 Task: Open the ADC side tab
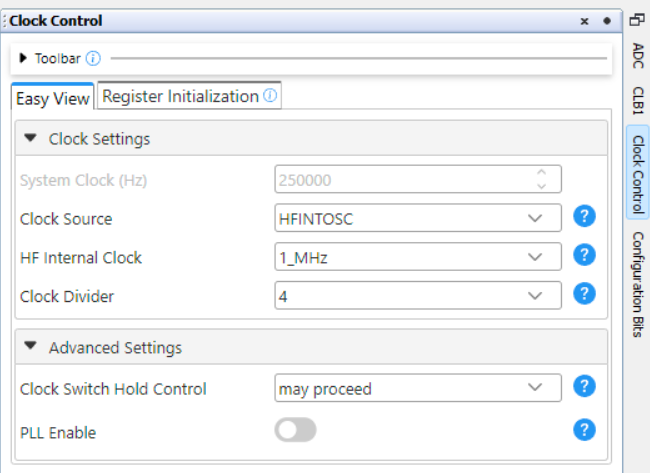pyautogui.click(x=638, y=56)
